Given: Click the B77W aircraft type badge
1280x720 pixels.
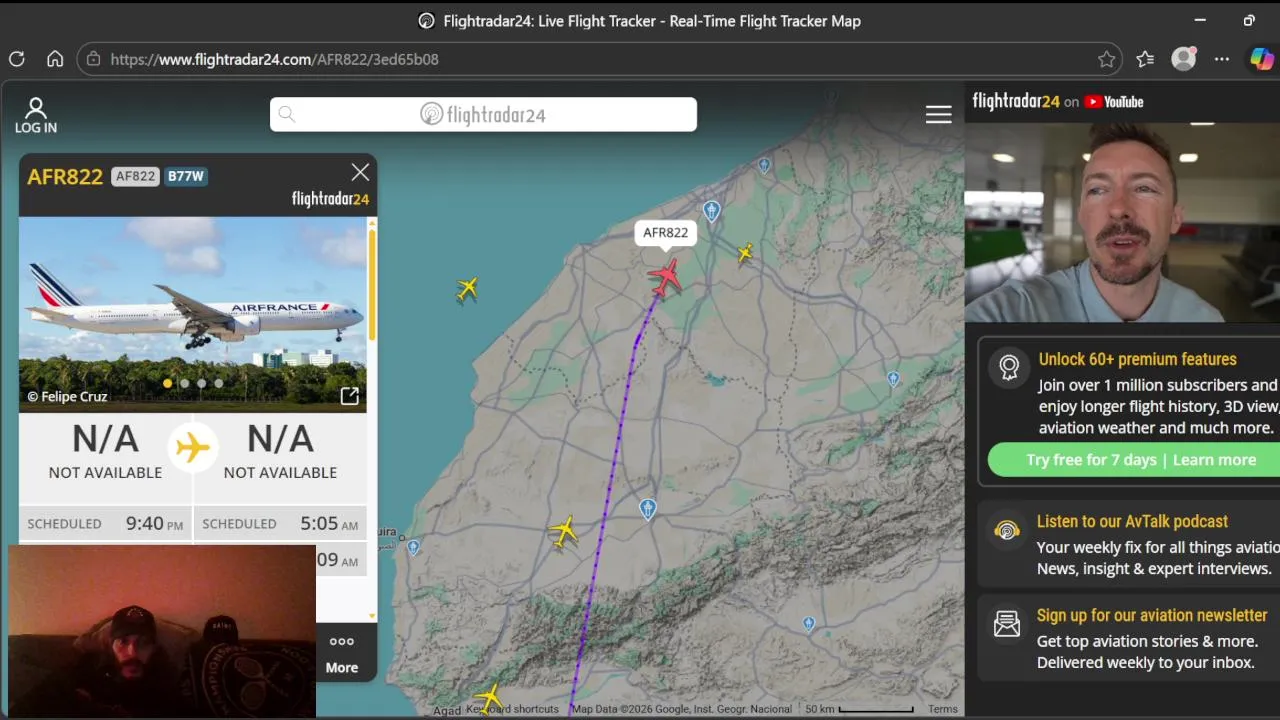Looking at the screenshot, I should [186, 176].
